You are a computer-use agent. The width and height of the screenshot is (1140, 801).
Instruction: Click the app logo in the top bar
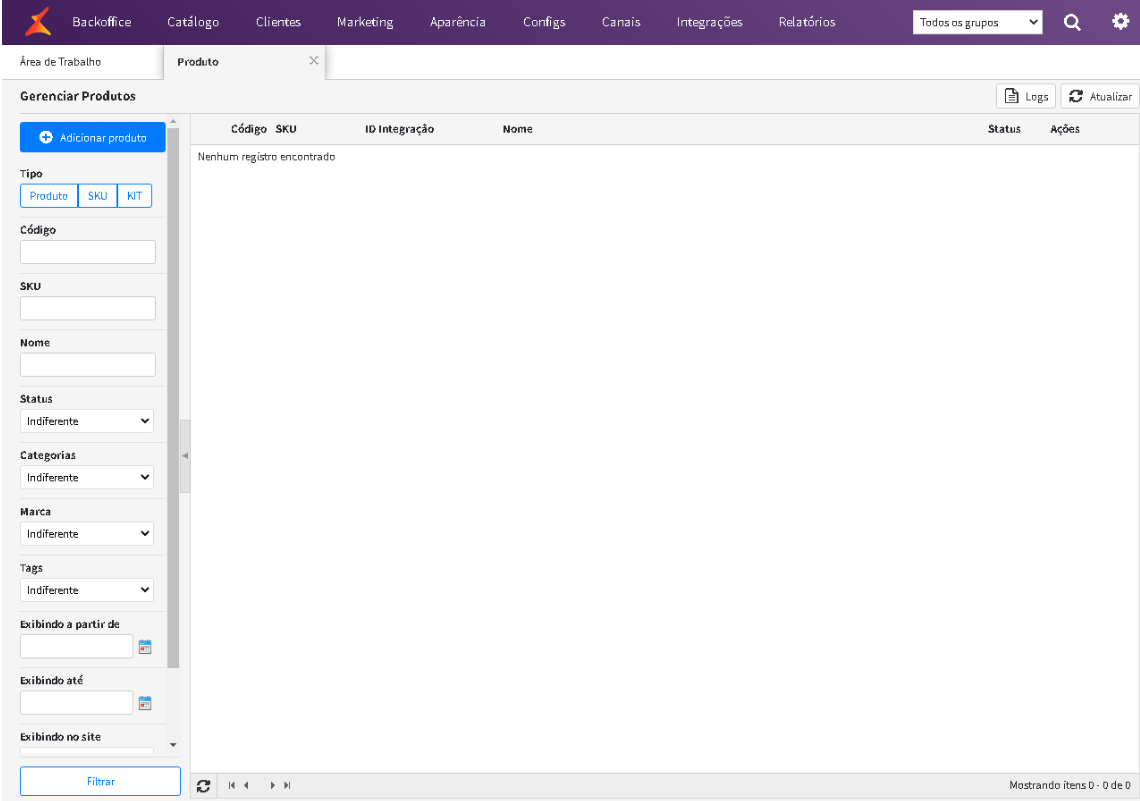coord(38,22)
